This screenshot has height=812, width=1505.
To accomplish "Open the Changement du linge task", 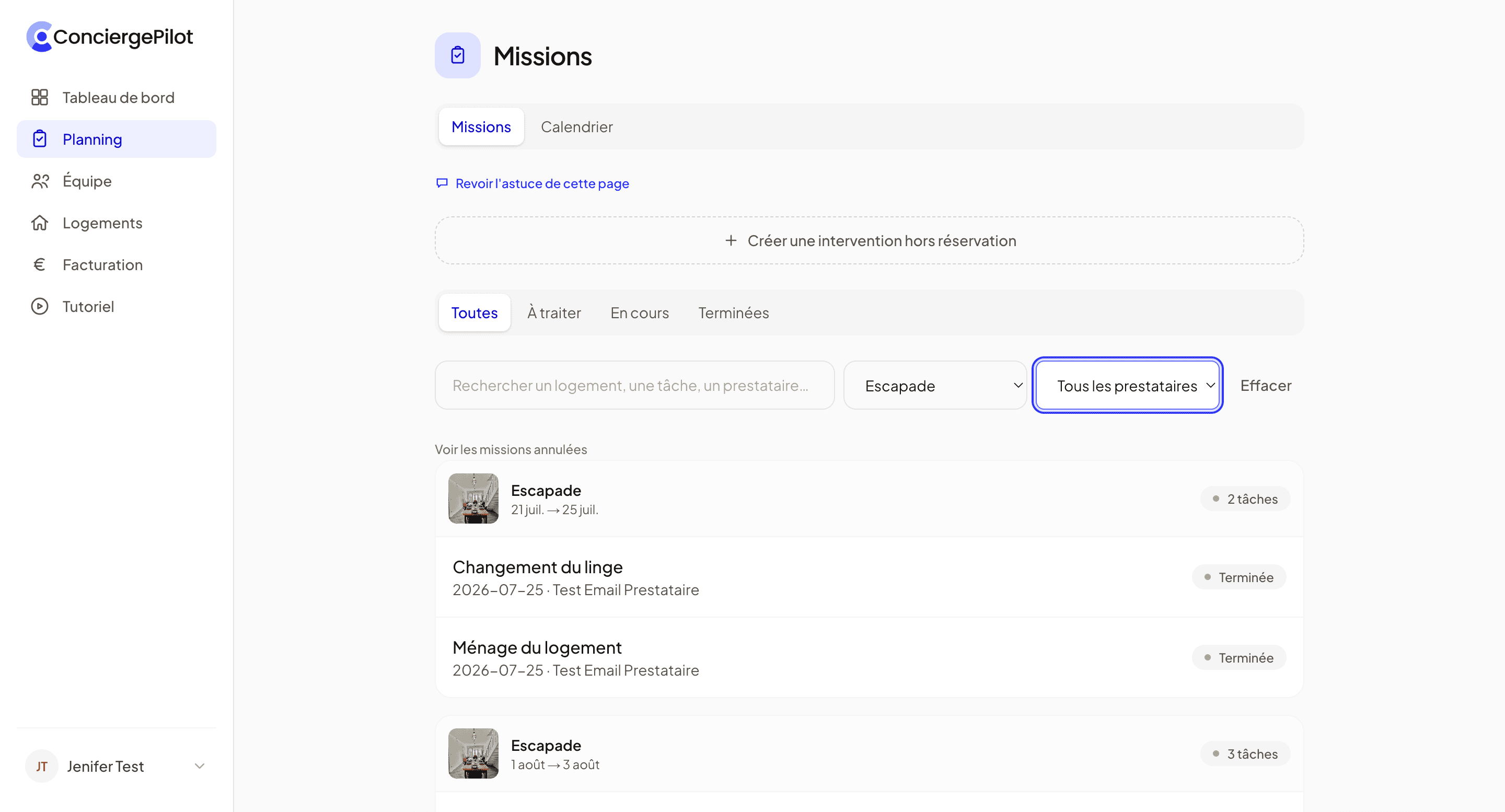I will tap(869, 577).
